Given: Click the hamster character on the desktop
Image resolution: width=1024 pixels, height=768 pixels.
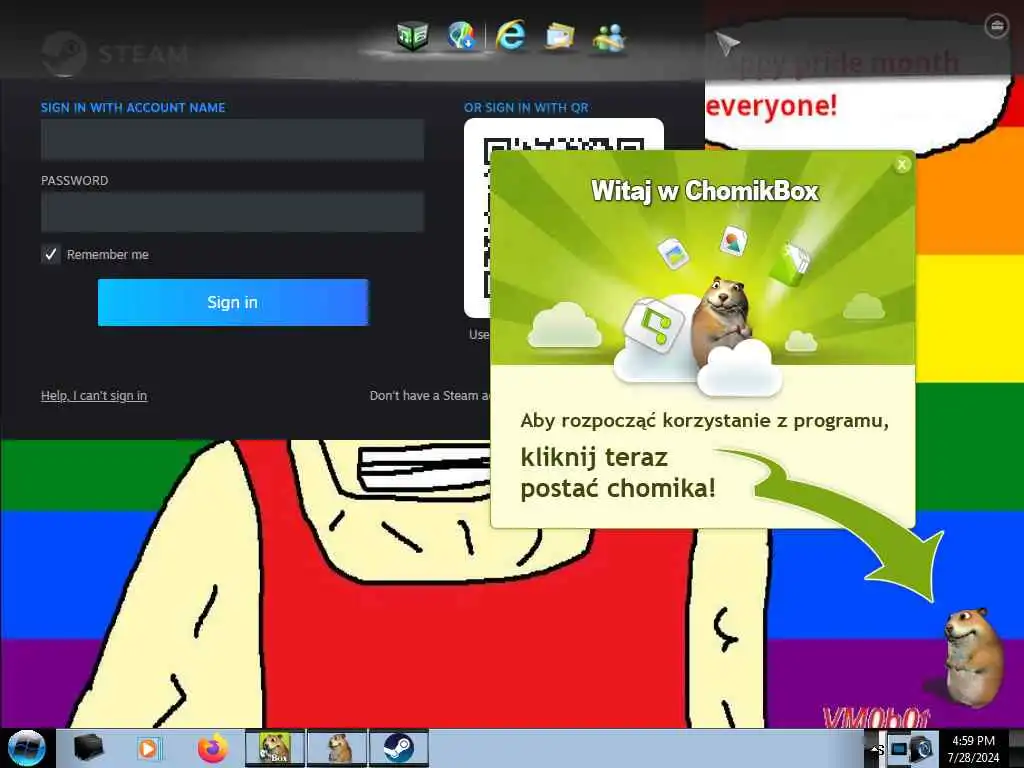Looking at the screenshot, I should click(x=972, y=656).
